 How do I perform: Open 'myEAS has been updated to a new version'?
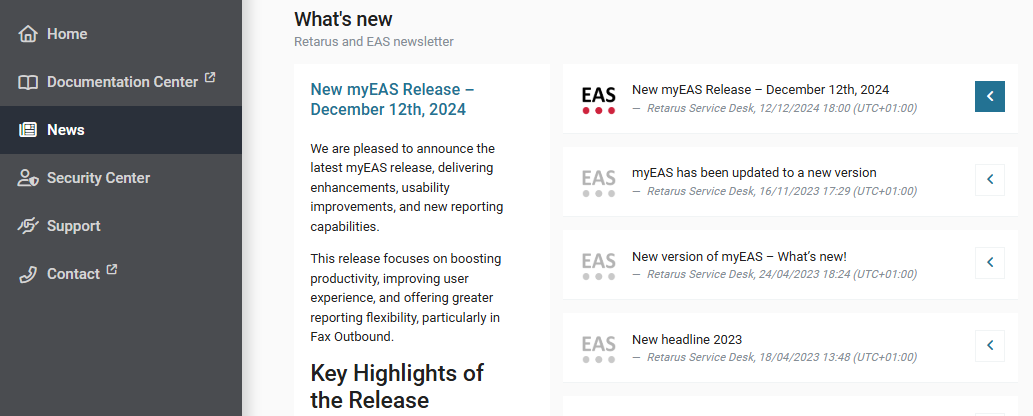[754, 172]
